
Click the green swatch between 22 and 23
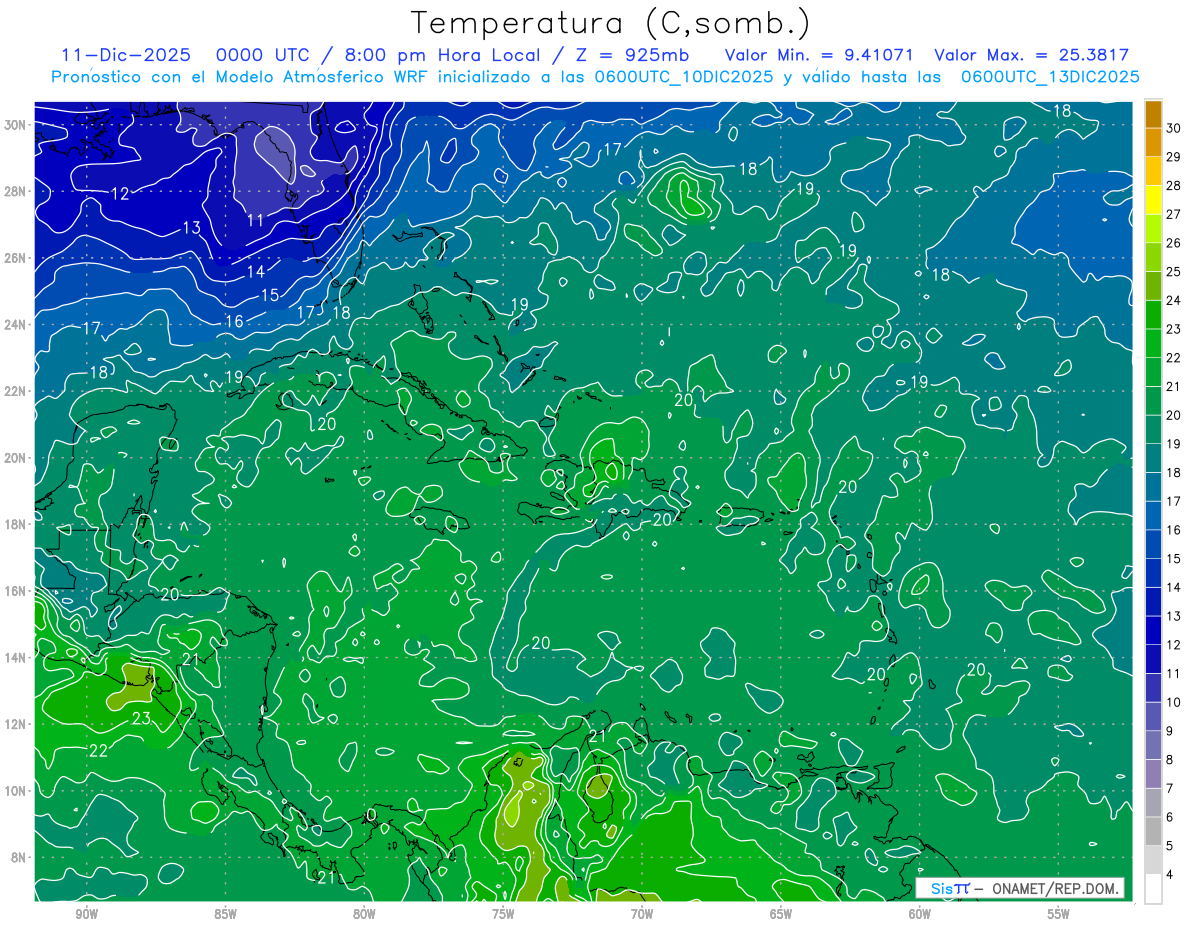point(1153,343)
